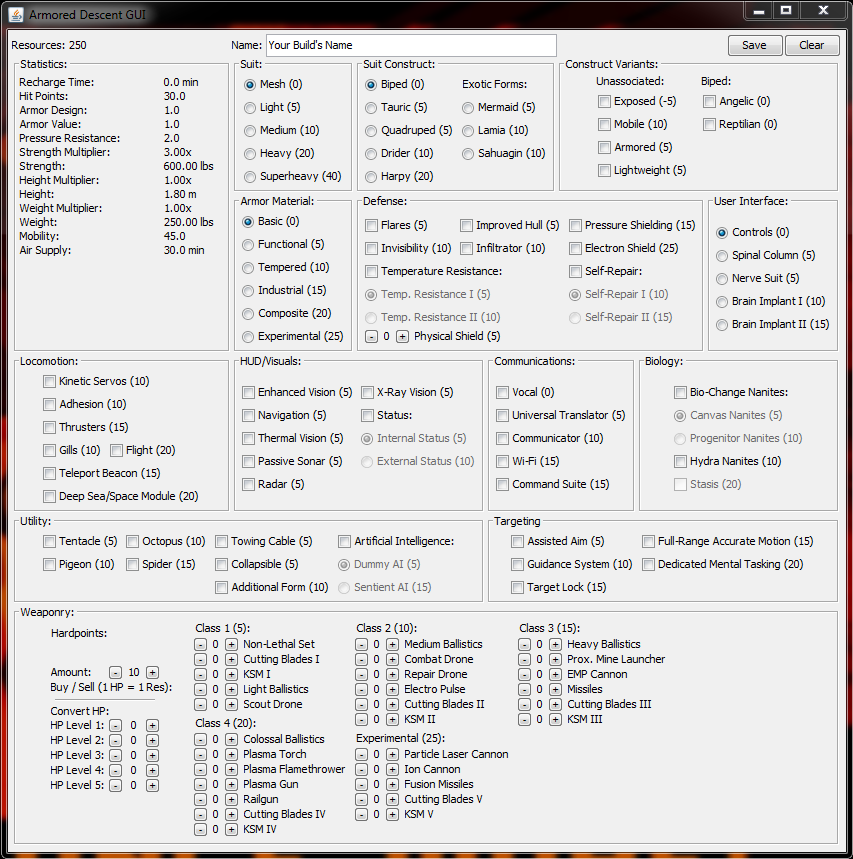Increase HP Level 5 conversion
The image size is (853, 859).
pos(152,786)
